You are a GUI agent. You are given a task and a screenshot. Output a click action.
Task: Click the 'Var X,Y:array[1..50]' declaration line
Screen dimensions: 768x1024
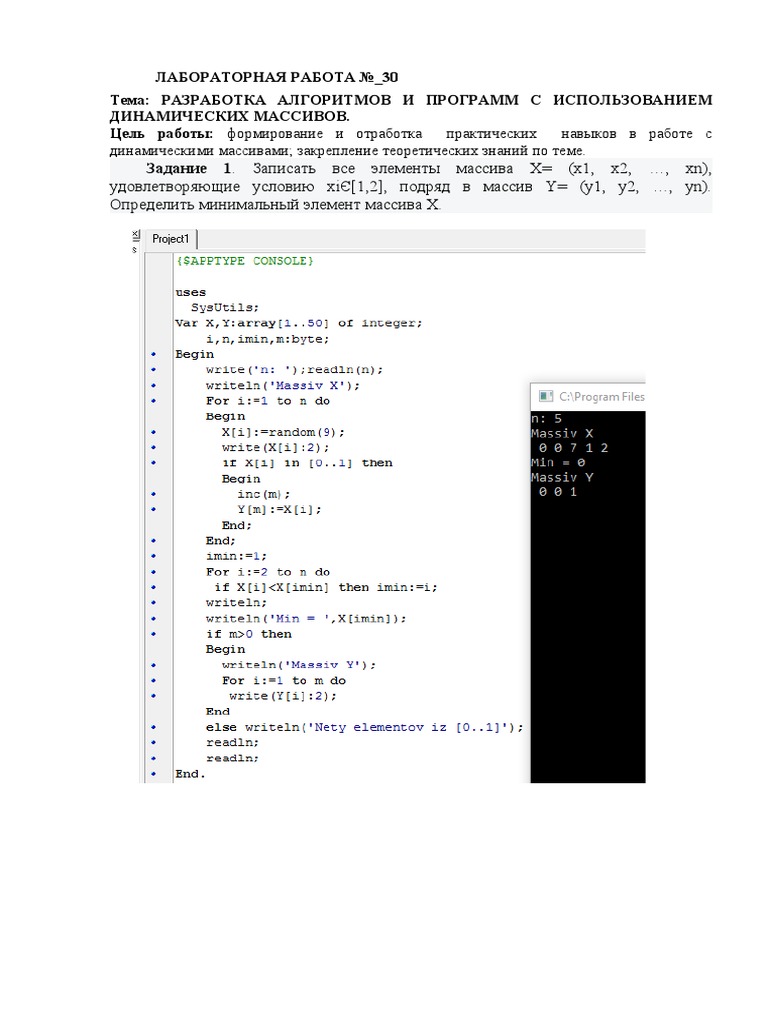pos(298,323)
